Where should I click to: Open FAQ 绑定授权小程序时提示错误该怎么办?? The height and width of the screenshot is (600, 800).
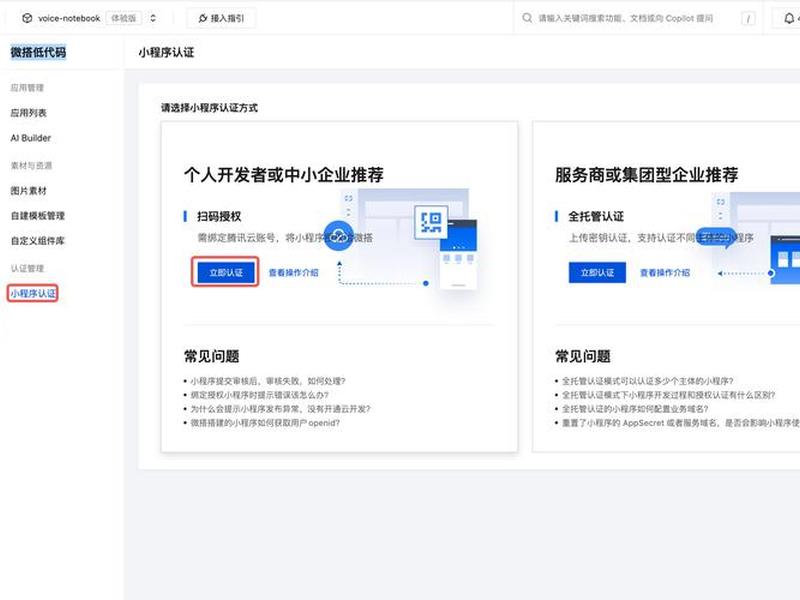tap(260, 395)
